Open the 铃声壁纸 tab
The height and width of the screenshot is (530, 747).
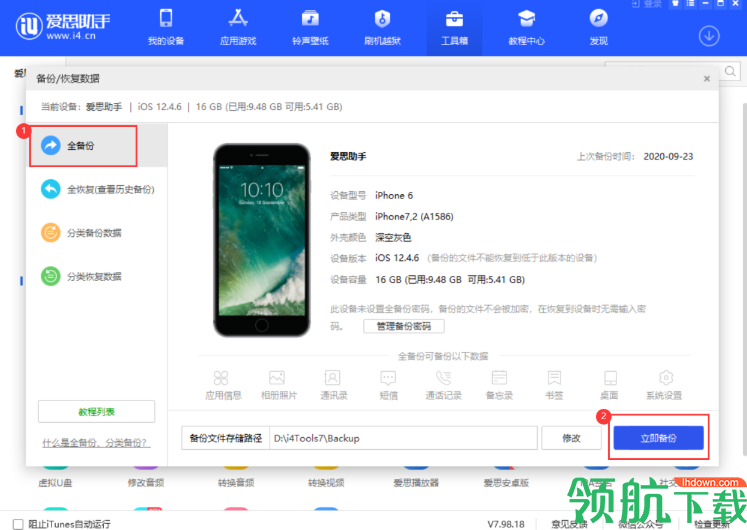pyautogui.click(x=310, y=28)
